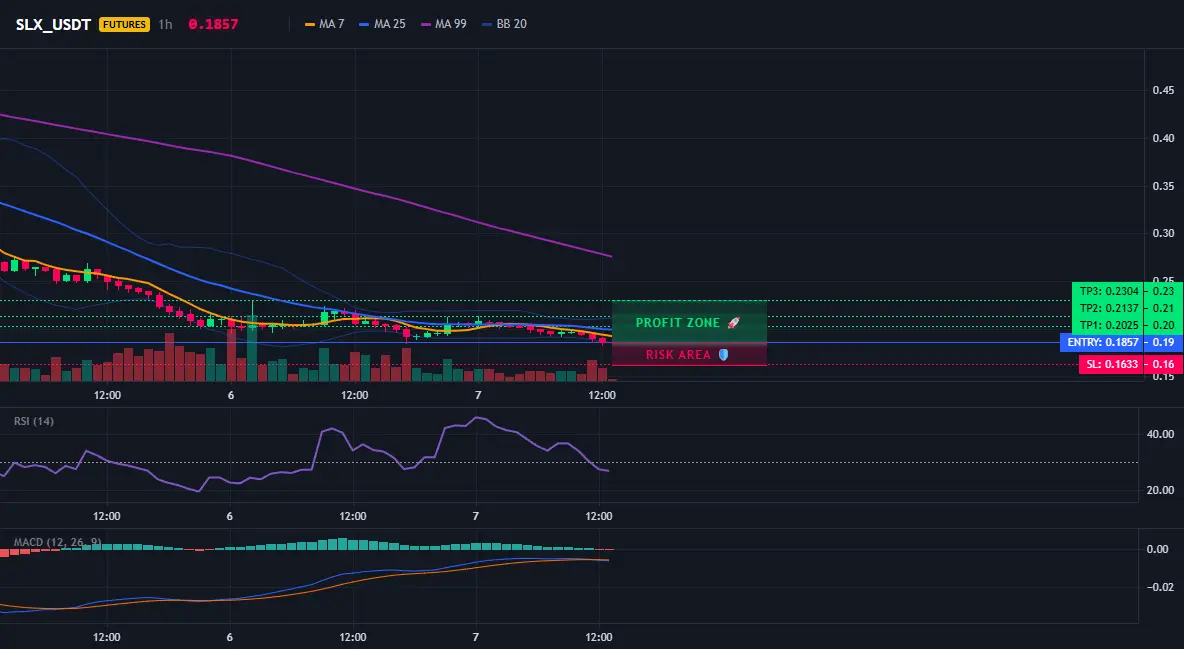Click the red SL: 0.1633 stop-loss tag
Screen dimensions: 1184x649
(x=1112, y=364)
